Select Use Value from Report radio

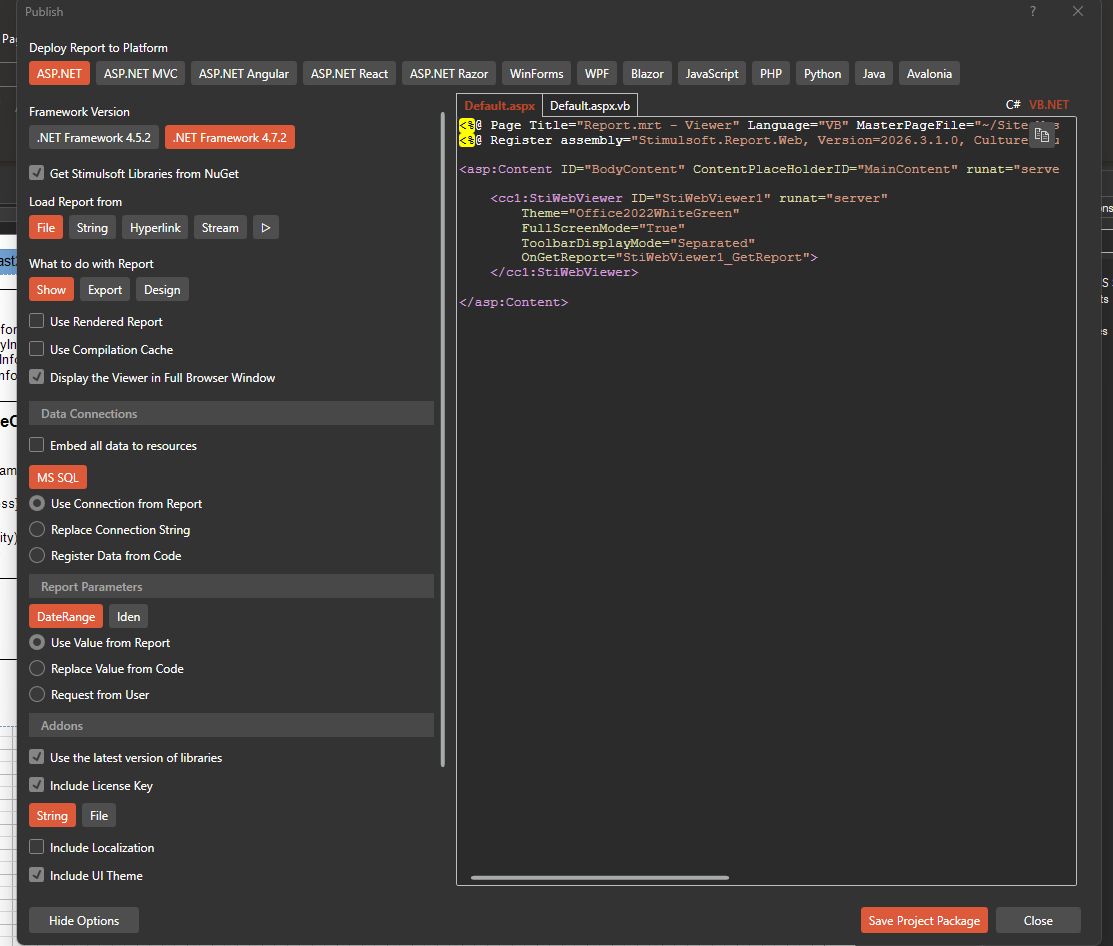pos(37,642)
